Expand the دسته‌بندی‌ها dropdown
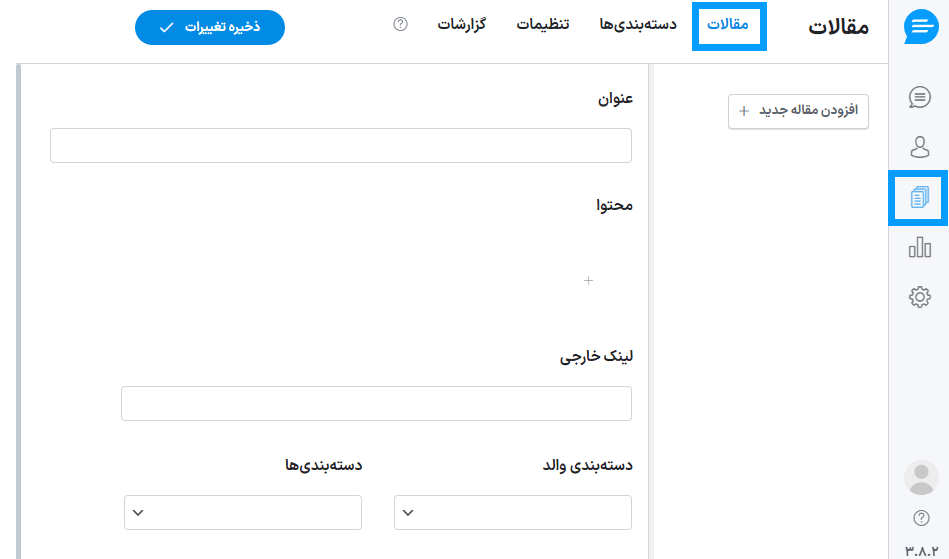This screenshot has height=559, width=949. pyautogui.click(x=243, y=512)
